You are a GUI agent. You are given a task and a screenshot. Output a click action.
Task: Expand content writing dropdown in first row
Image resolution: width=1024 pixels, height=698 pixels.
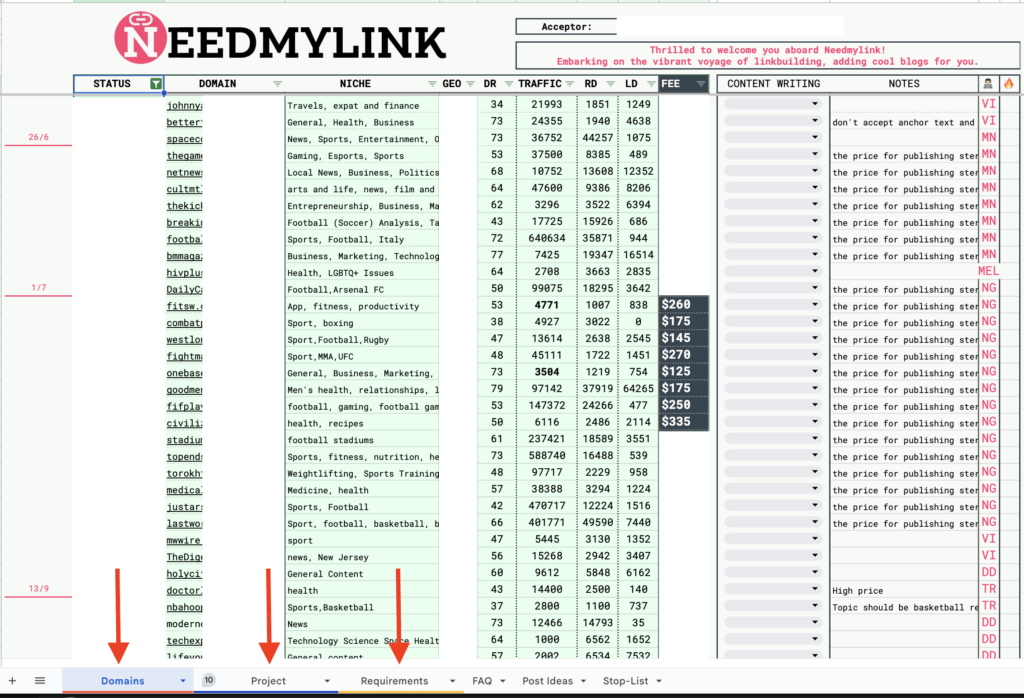pyautogui.click(x=814, y=105)
